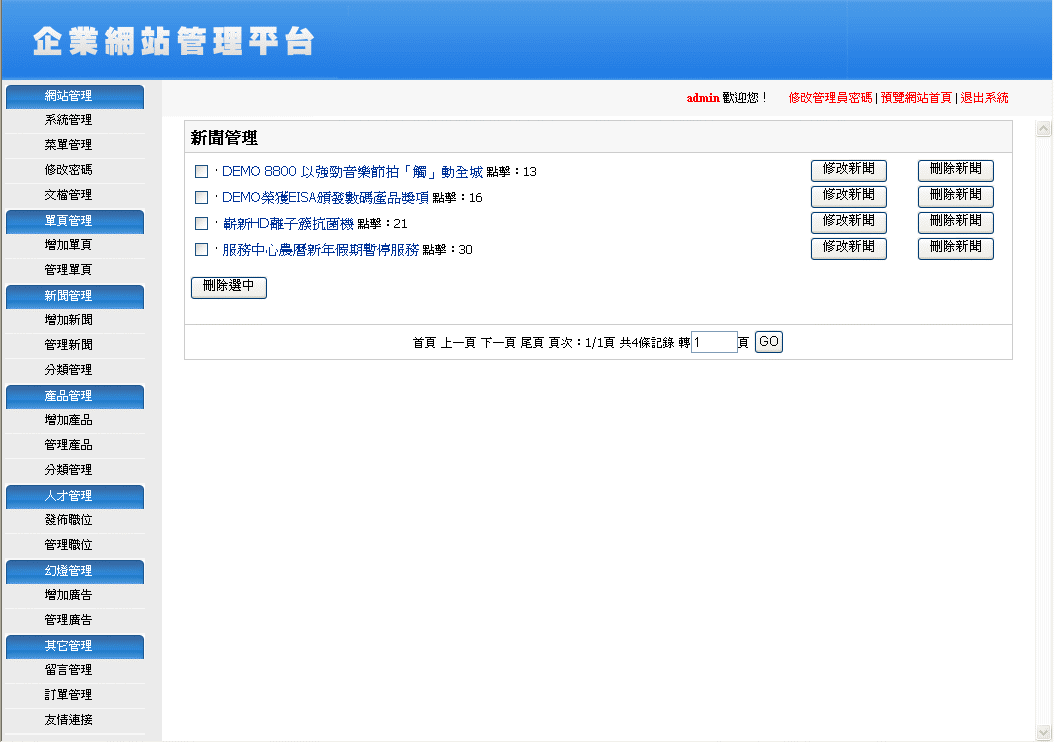Select 管理產品 menu item

[x=68, y=445]
